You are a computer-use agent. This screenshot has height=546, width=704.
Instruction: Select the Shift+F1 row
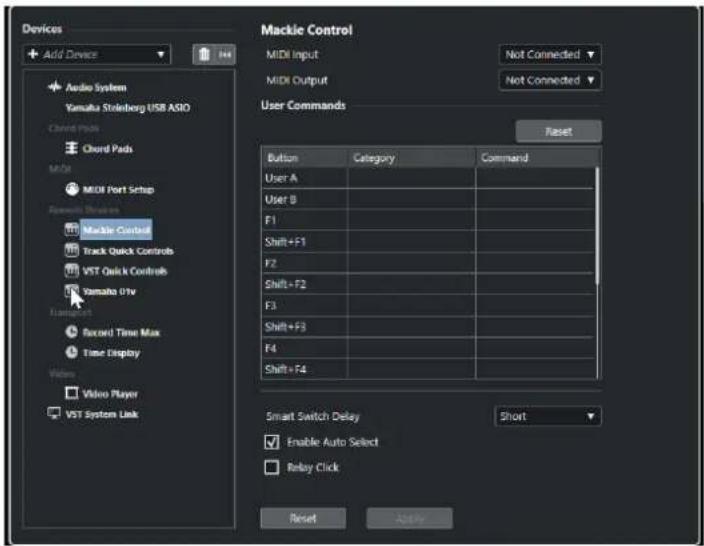[429, 242]
